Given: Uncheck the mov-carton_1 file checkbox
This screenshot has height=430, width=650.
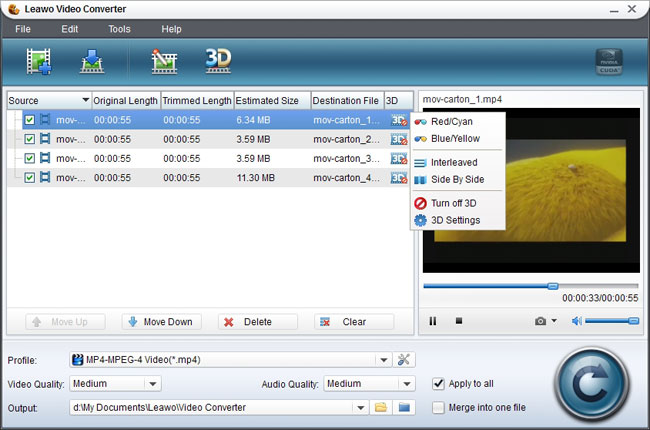Looking at the screenshot, I should 29,120.
